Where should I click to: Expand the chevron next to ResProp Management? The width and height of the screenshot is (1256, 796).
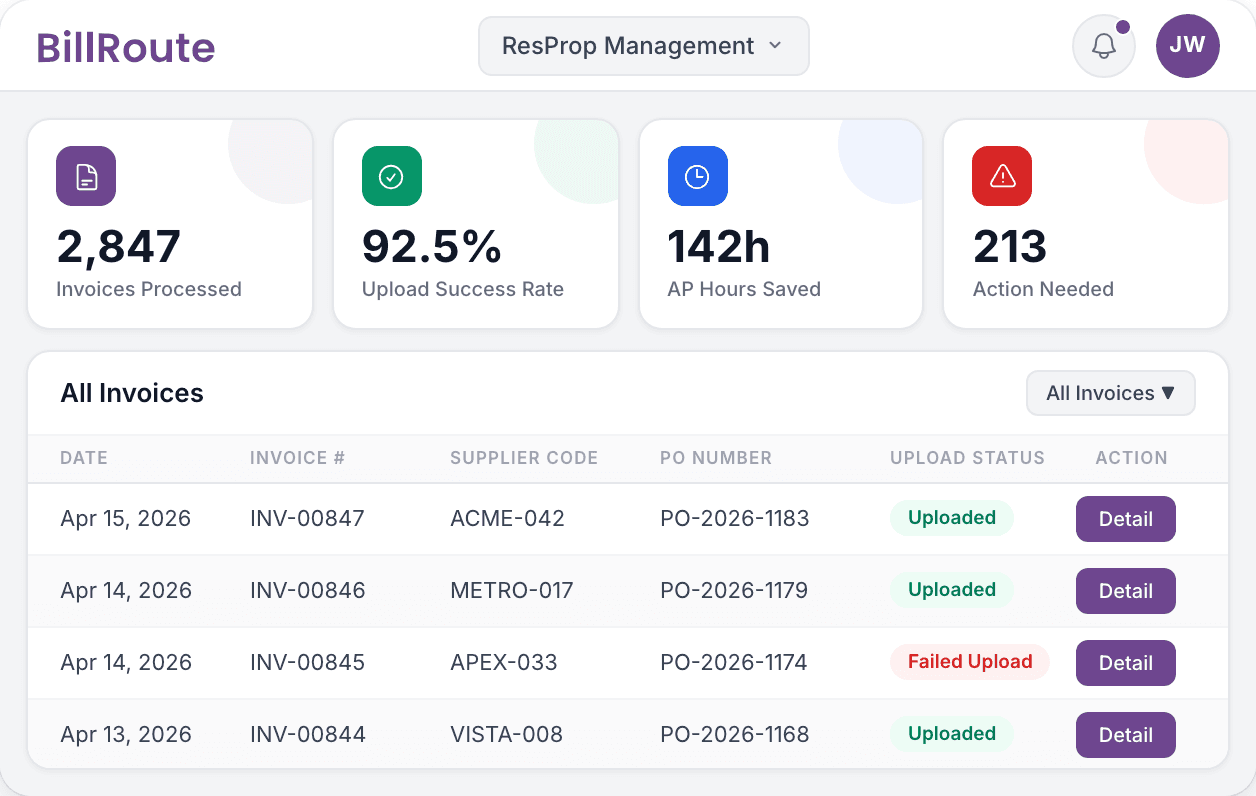(x=775, y=46)
